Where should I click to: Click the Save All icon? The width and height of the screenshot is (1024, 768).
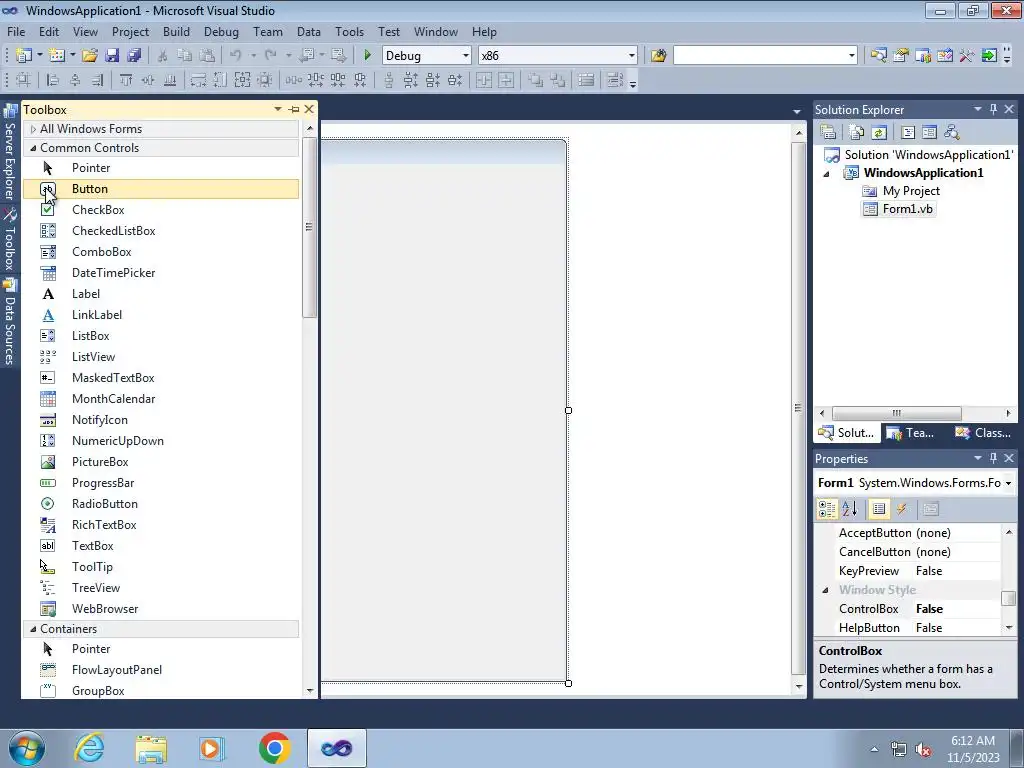point(134,56)
